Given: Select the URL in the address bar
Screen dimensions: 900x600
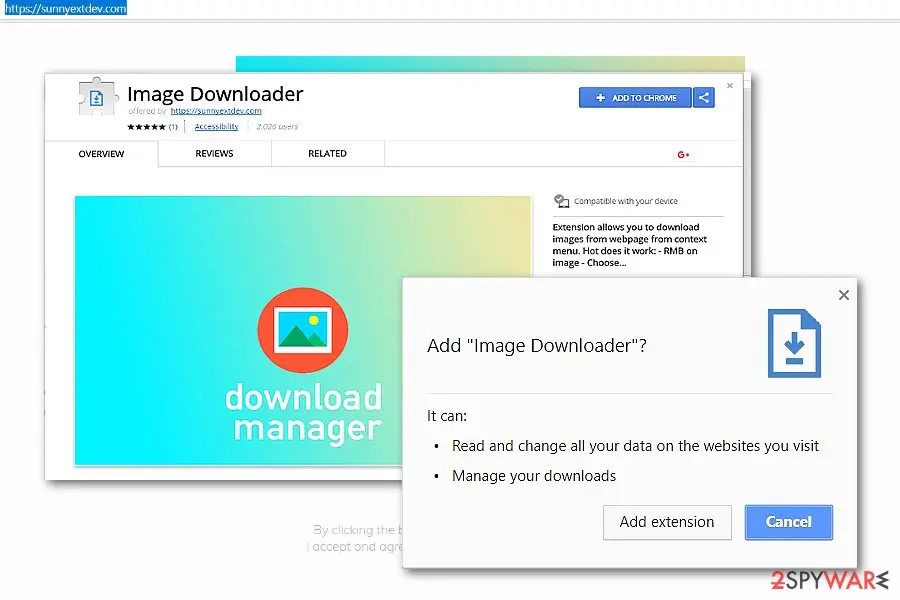Looking at the screenshot, I should (65, 9).
